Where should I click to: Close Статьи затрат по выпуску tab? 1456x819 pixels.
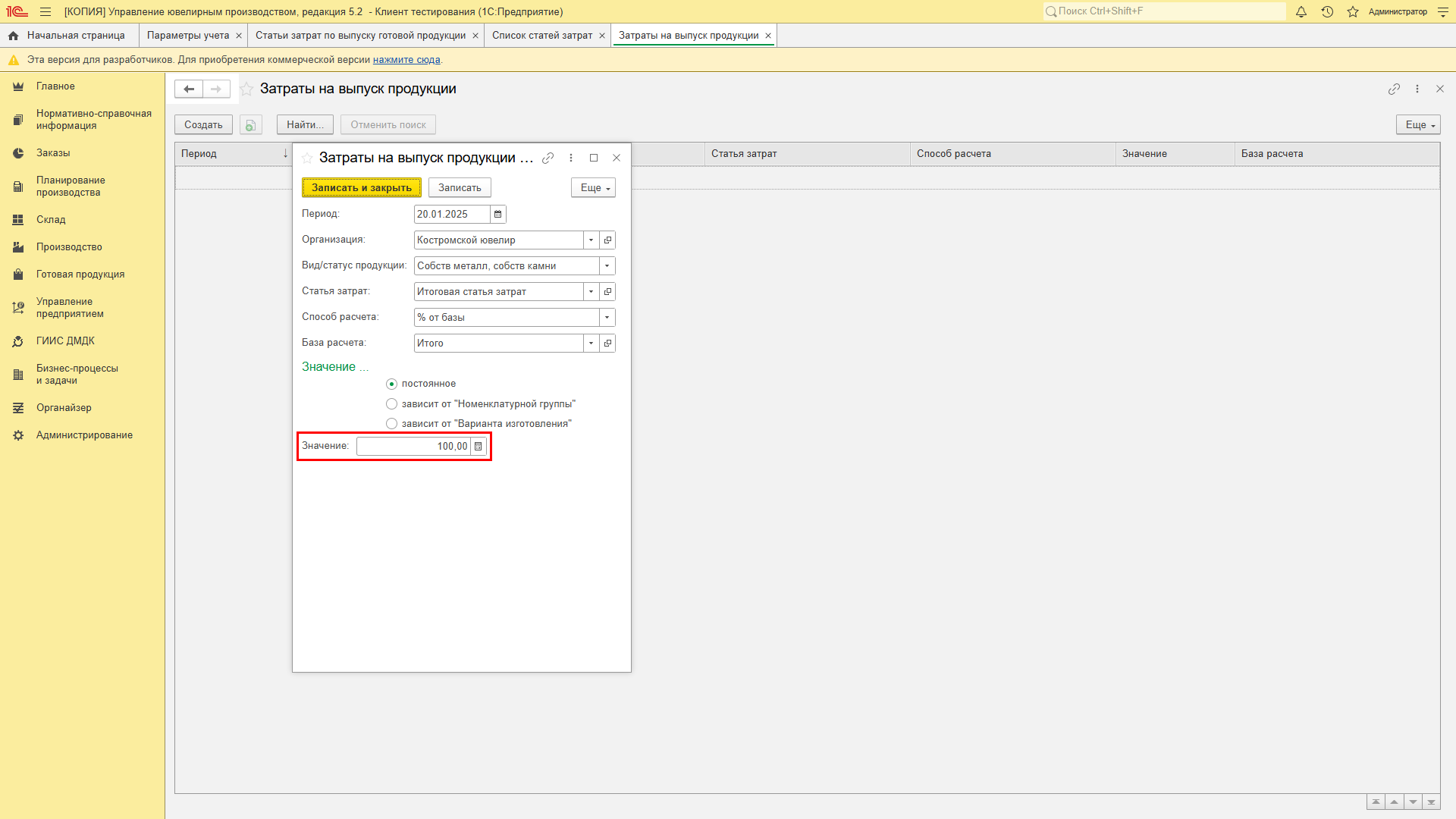tap(475, 36)
